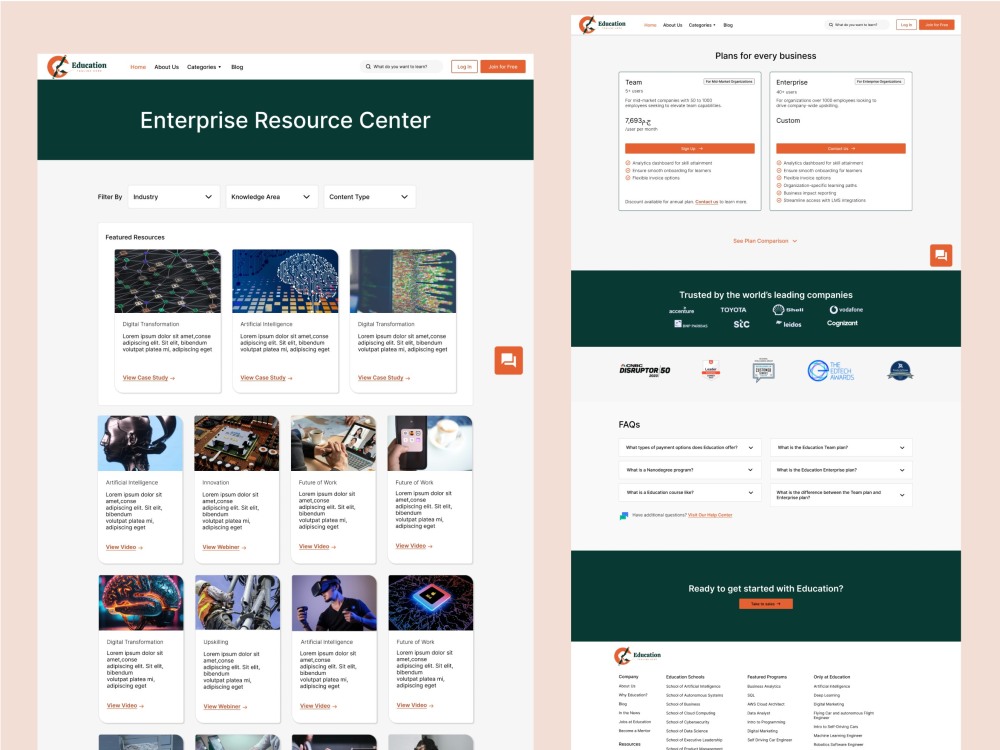The image size is (1000, 750).
Task: Open View Webinar link on Innovation card
Action: (x=224, y=547)
